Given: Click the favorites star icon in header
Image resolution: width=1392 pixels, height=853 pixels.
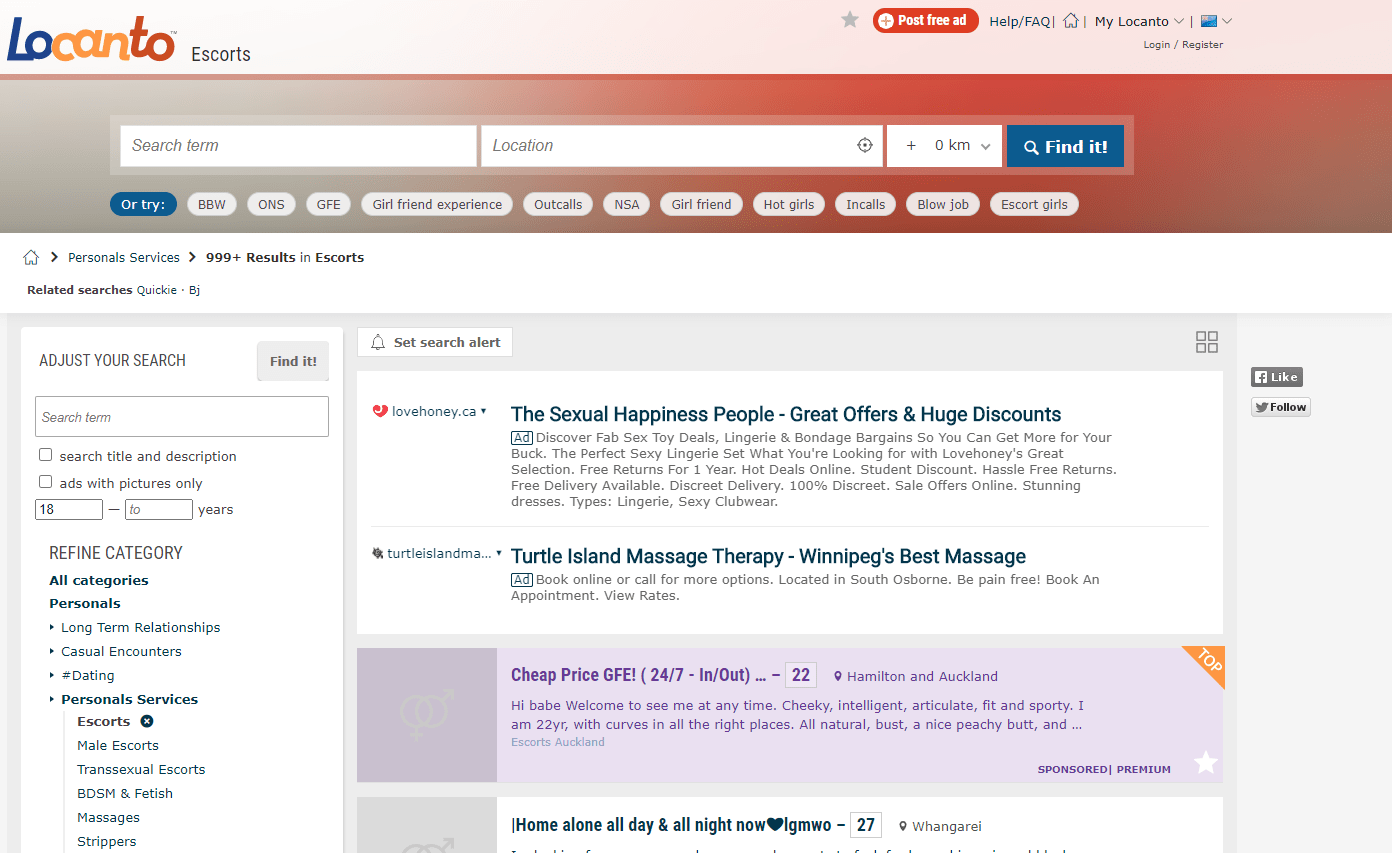Looking at the screenshot, I should (x=850, y=20).
